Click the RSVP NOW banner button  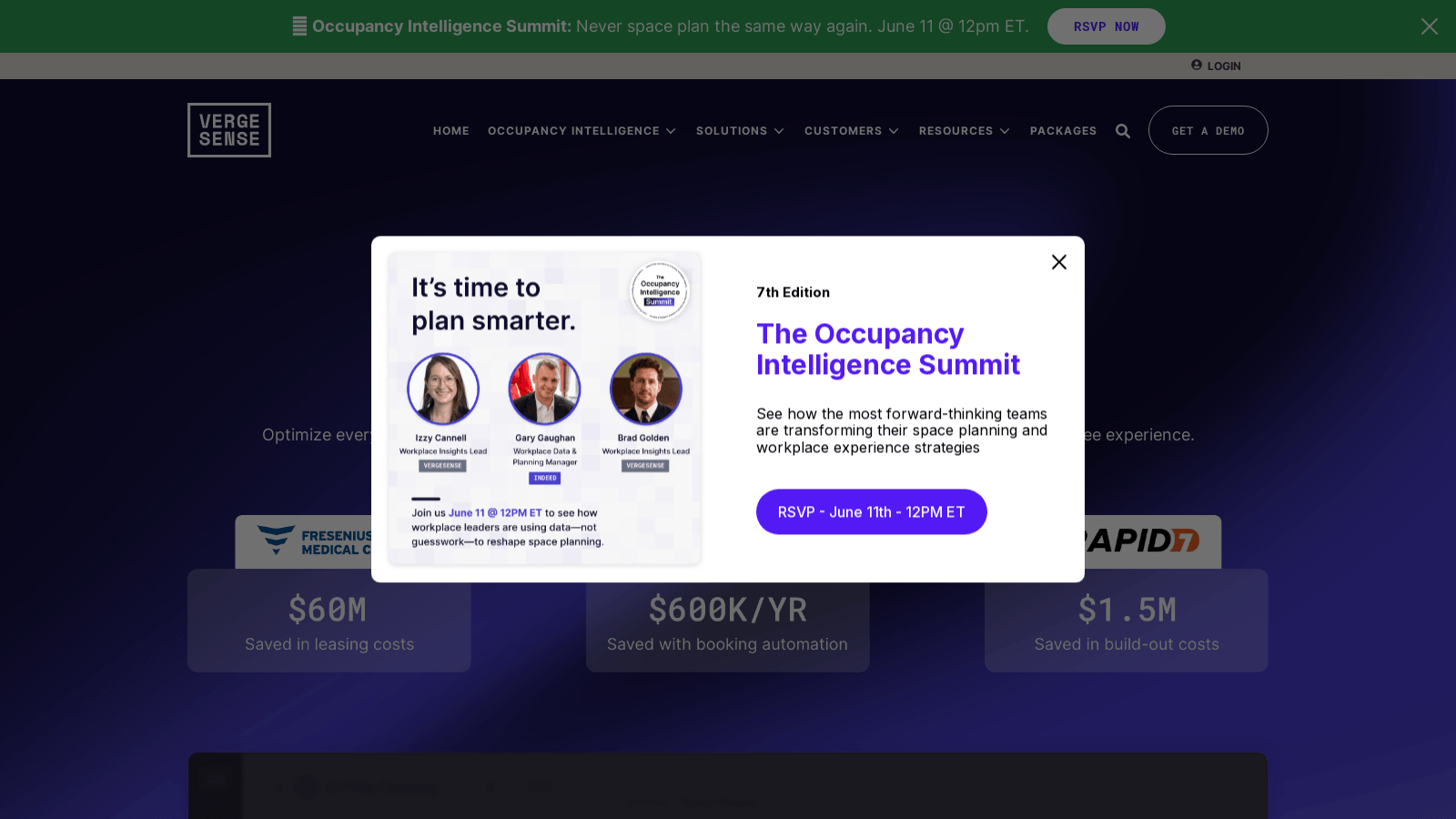tap(1106, 26)
